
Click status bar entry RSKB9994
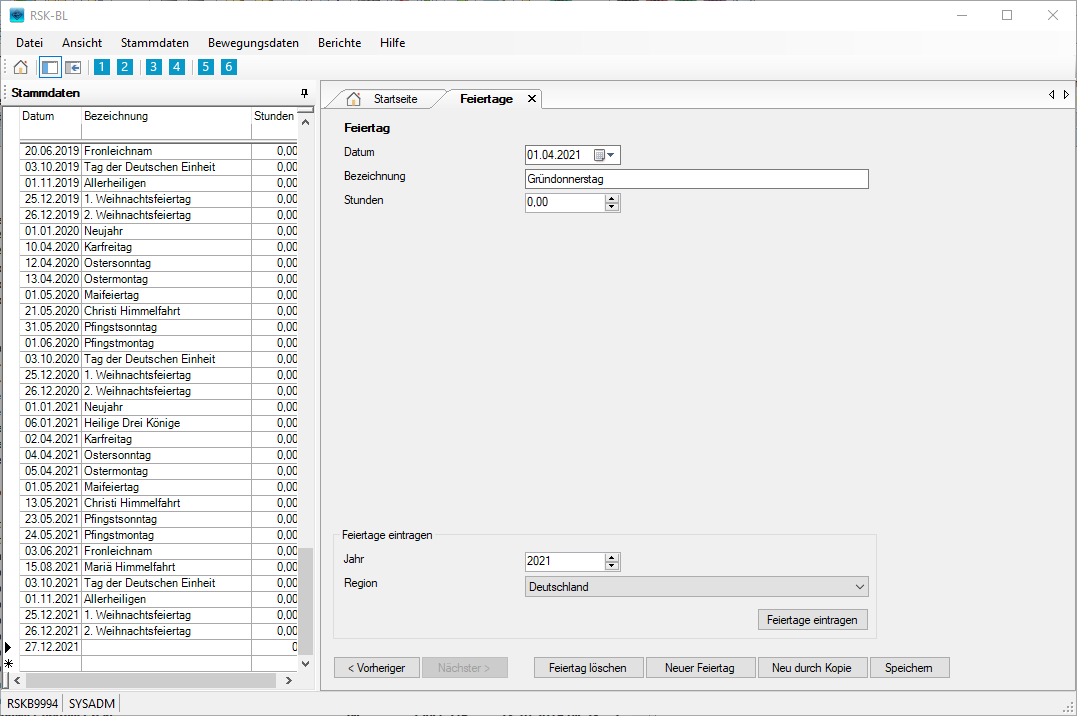click(x=32, y=704)
